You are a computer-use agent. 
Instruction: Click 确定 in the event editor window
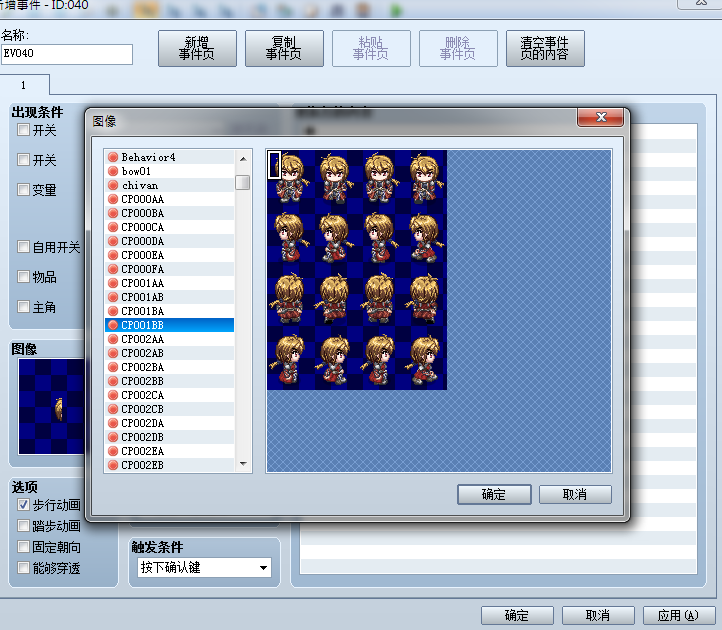point(517,615)
